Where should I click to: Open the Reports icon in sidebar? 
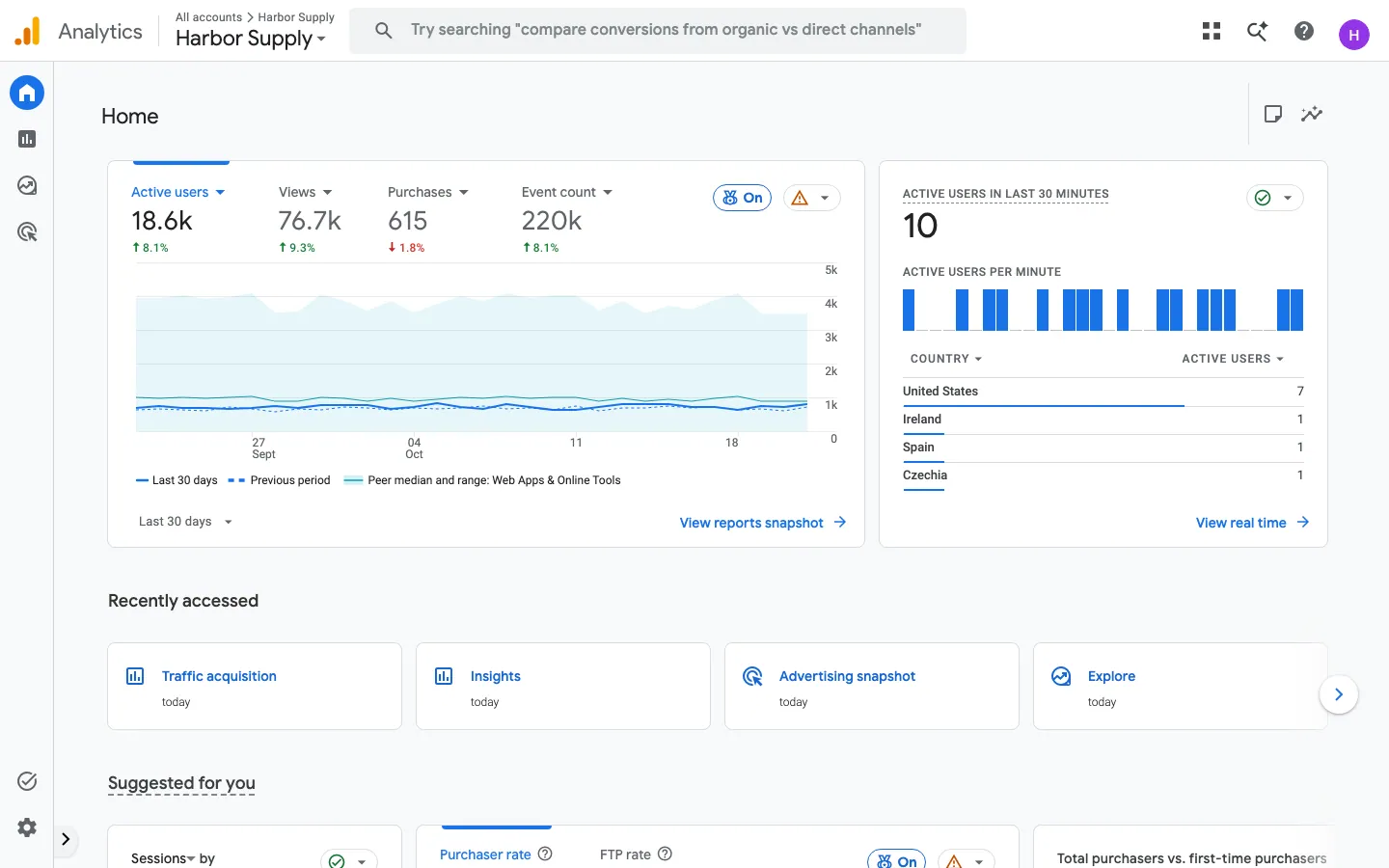[x=27, y=139]
